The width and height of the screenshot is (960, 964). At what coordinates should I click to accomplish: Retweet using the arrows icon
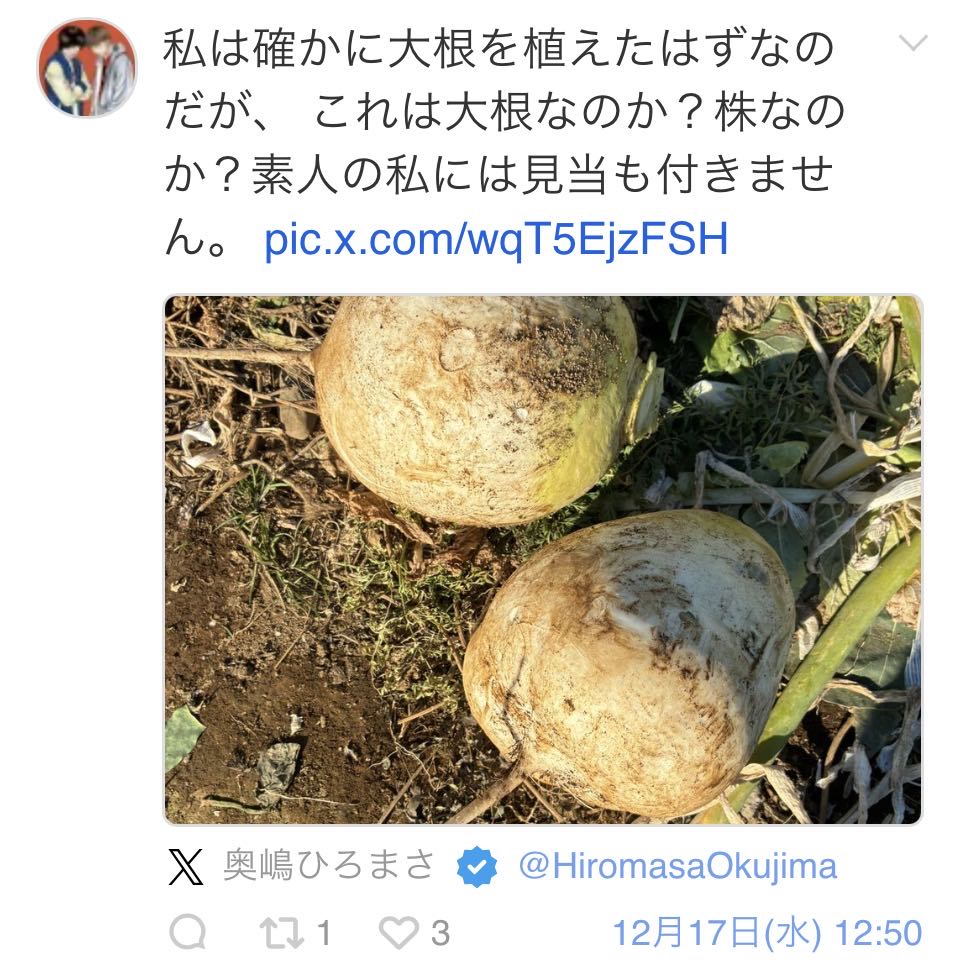click(x=281, y=933)
